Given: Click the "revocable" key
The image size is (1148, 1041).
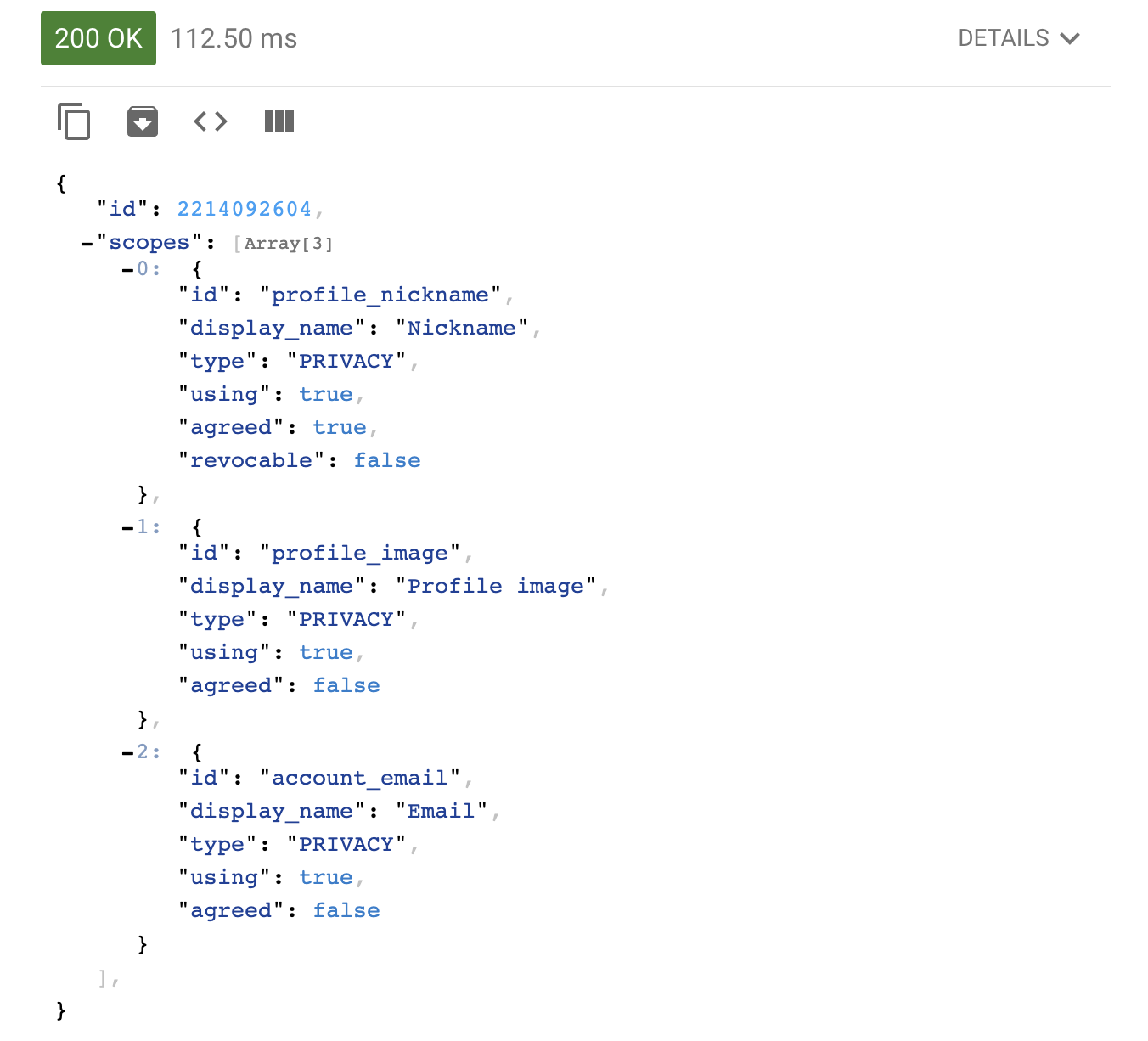Looking at the screenshot, I should click(x=251, y=460).
